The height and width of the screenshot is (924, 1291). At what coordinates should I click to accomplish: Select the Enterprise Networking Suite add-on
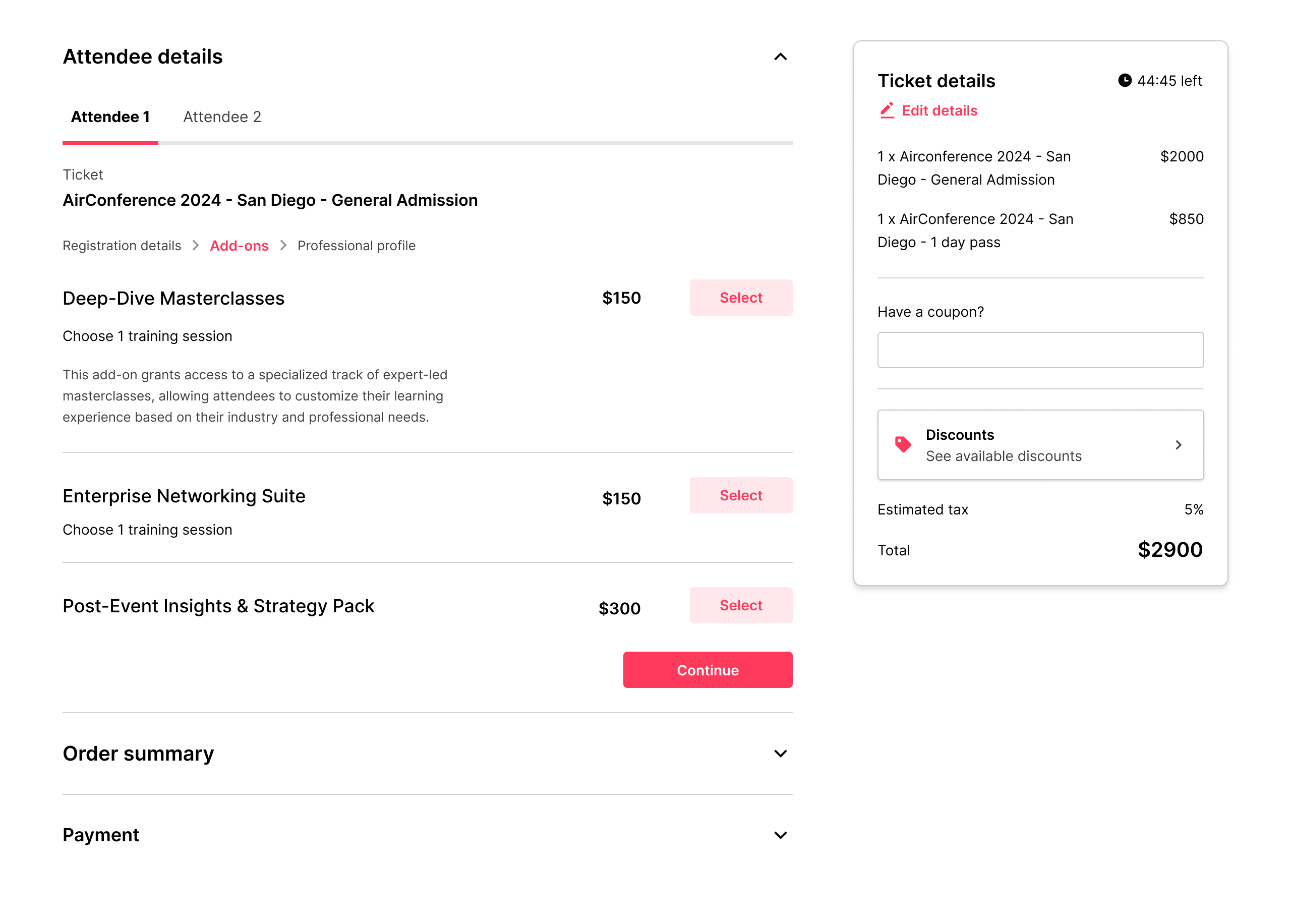pos(740,496)
